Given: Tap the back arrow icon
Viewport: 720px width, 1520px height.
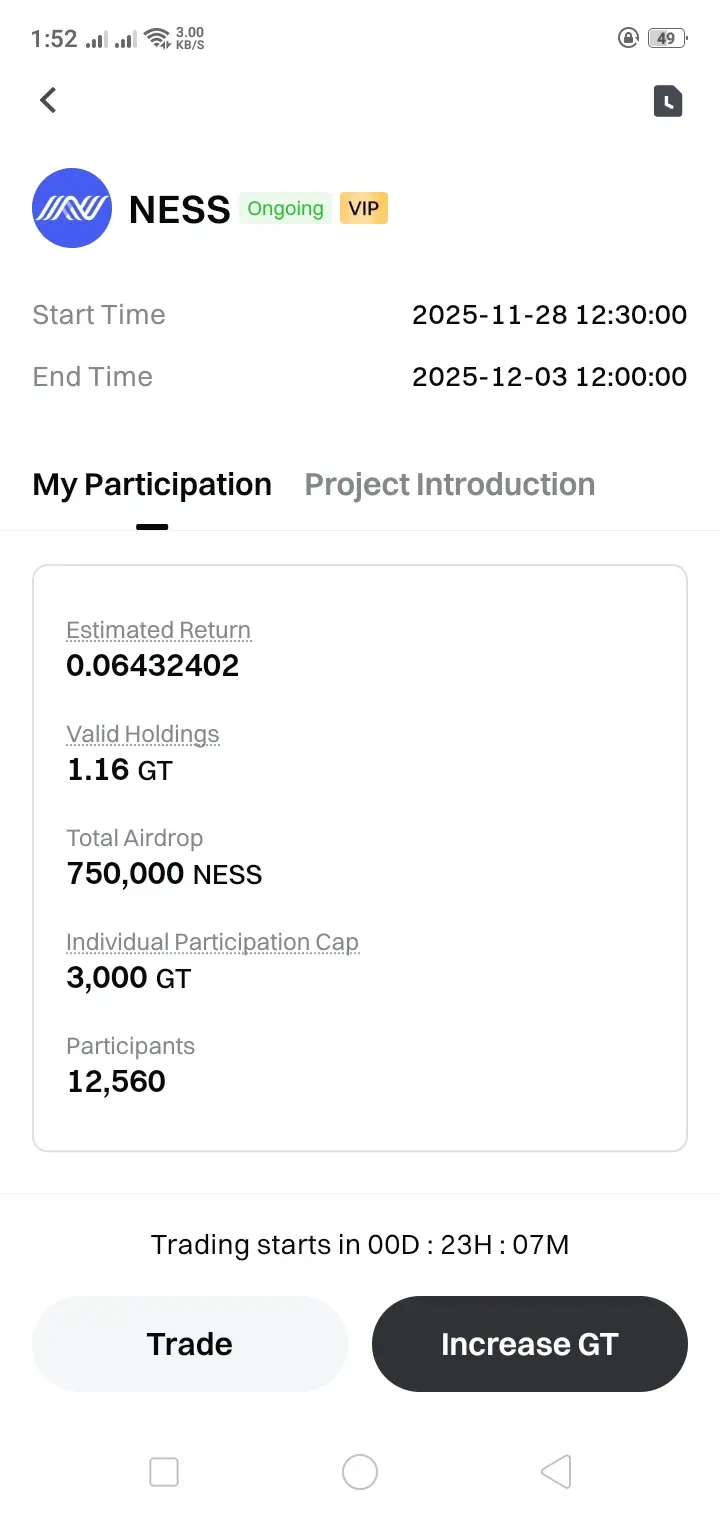Looking at the screenshot, I should click(48, 100).
